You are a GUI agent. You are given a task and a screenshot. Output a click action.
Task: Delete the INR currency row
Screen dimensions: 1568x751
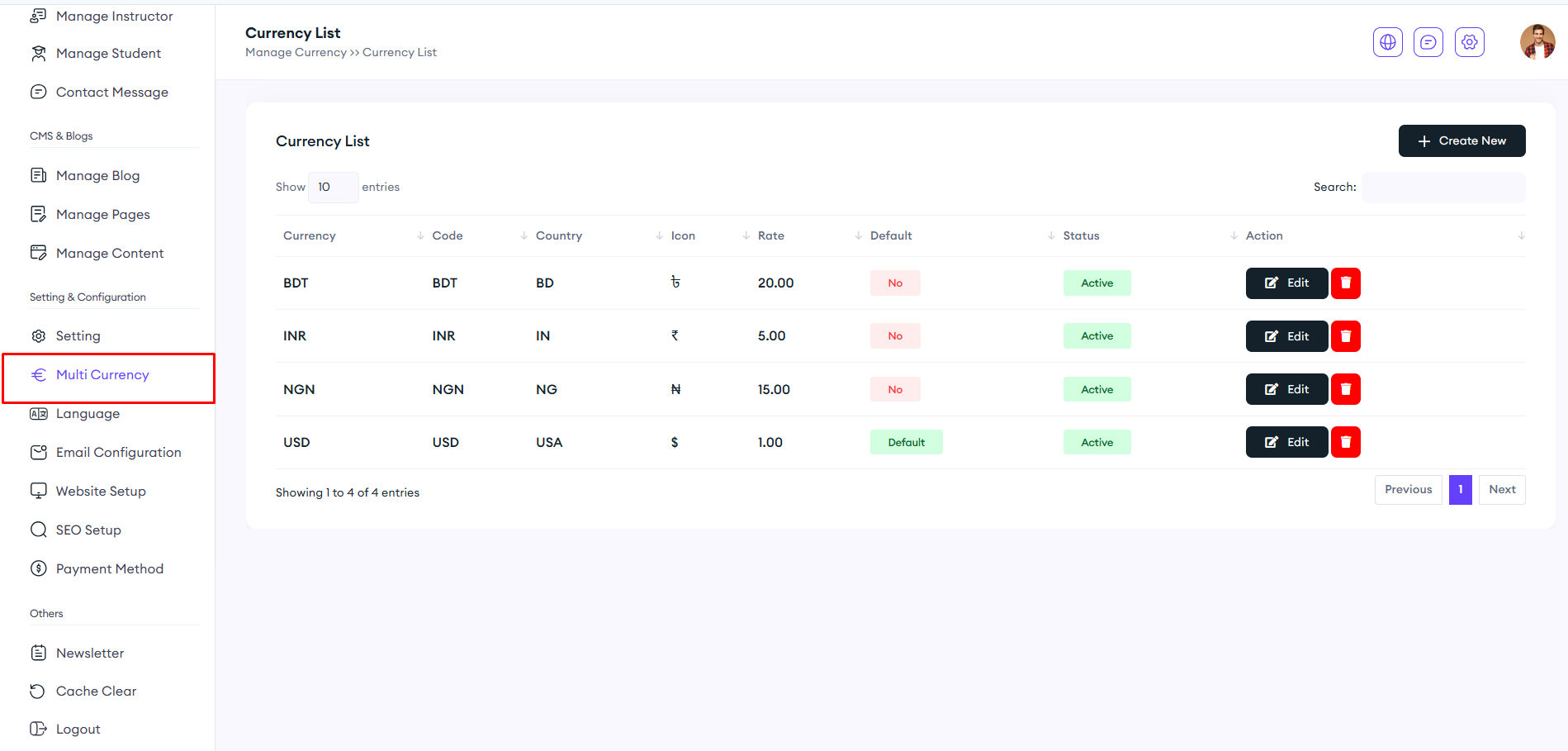(x=1345, y=336)
